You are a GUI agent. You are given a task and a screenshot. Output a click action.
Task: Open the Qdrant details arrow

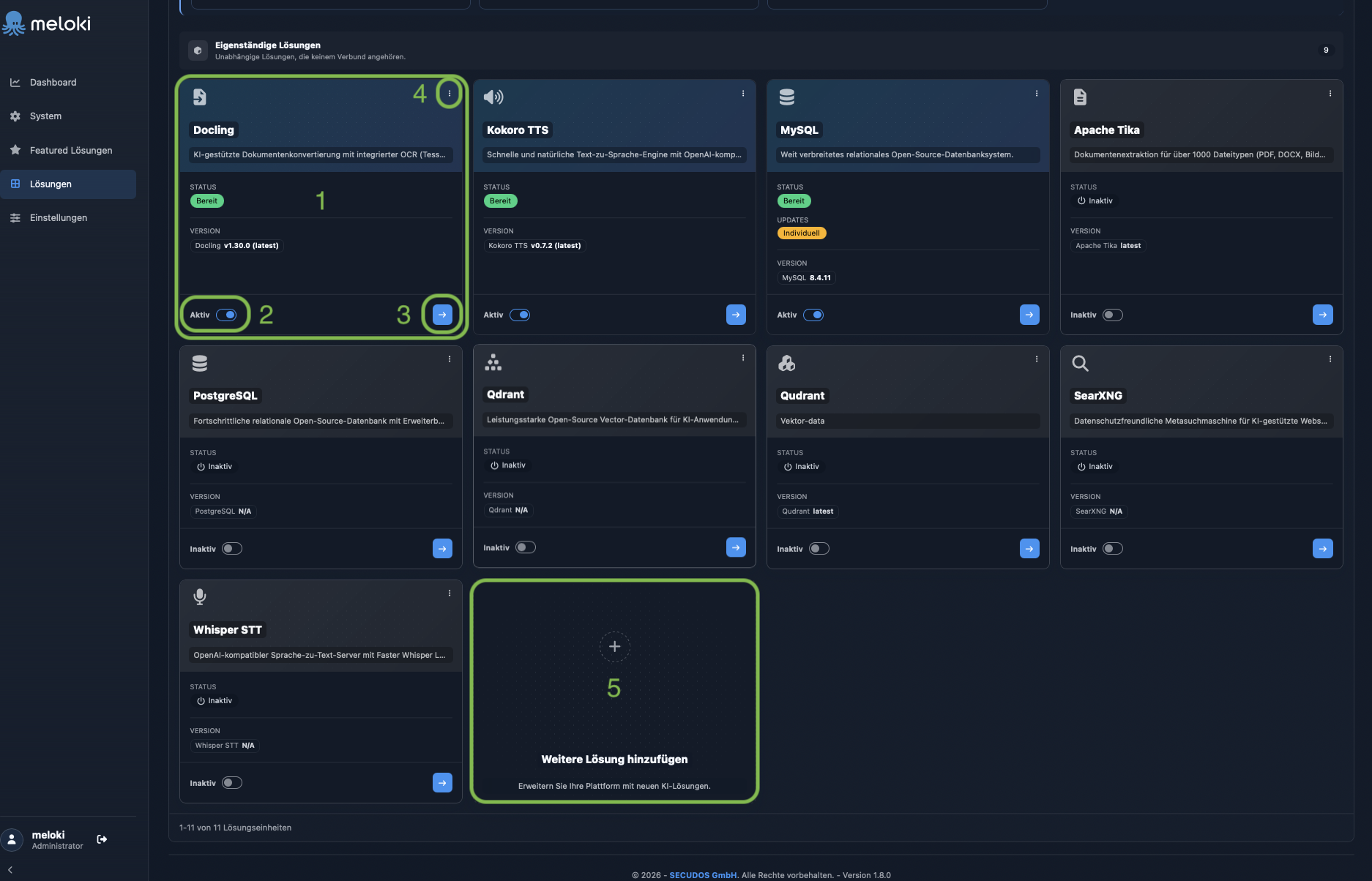click(x=736, y=547)
